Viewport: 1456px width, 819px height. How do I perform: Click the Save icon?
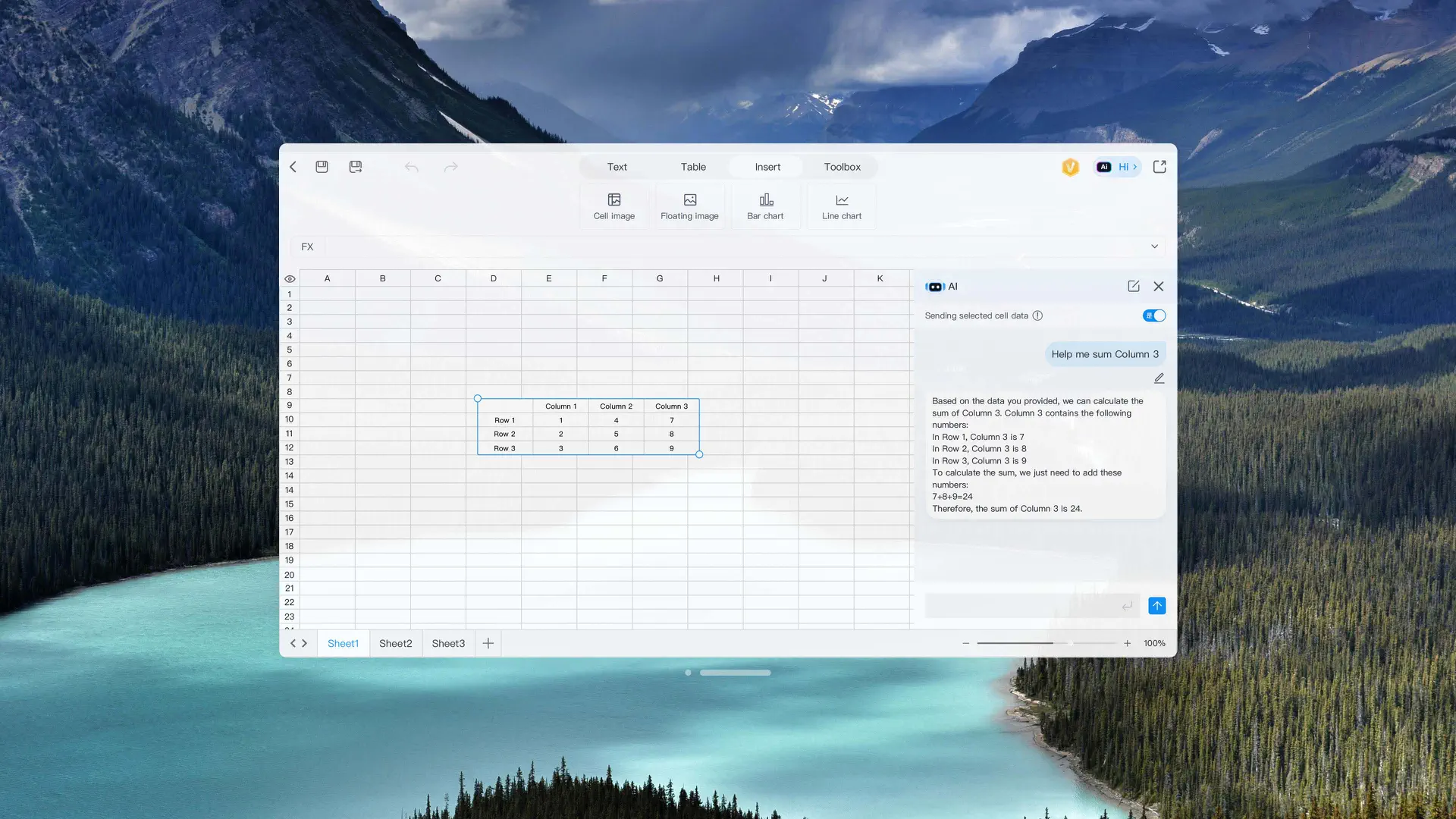click(322, 167)
